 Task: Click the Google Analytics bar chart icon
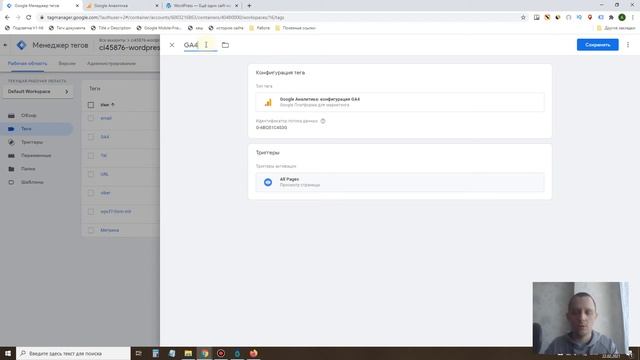(268, 102)
